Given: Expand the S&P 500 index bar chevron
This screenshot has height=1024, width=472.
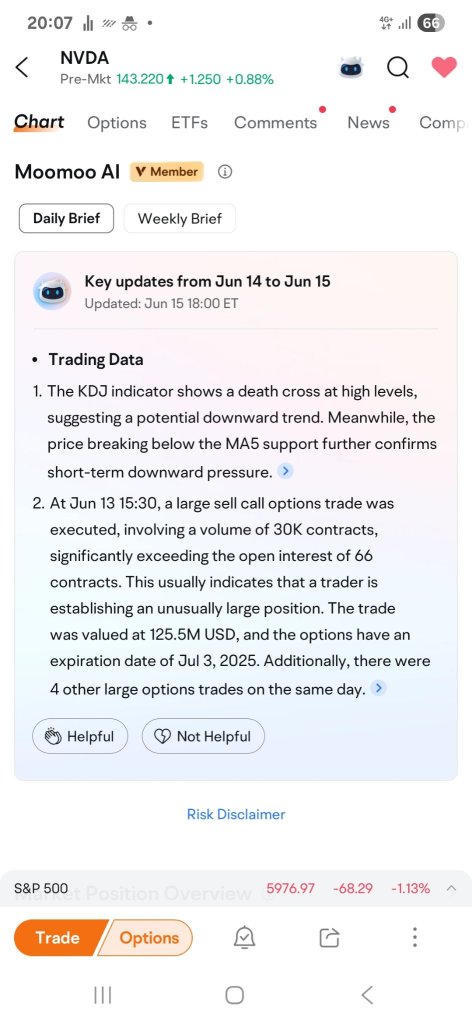Looking at the screenshot, I should pos(451,888).
